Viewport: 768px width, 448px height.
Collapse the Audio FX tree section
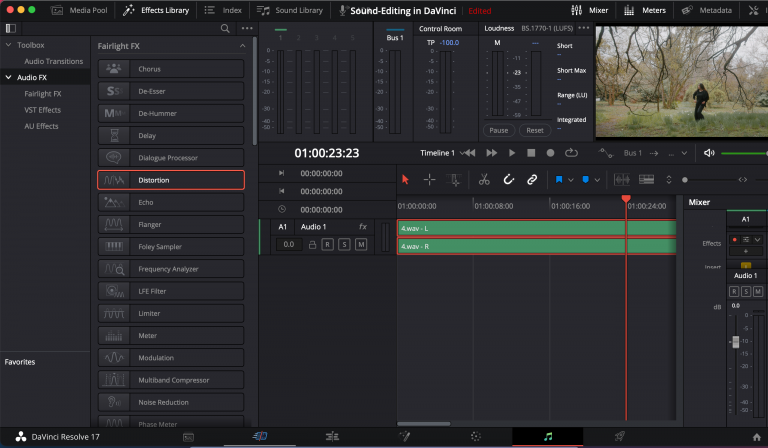[x=8, y=77]
